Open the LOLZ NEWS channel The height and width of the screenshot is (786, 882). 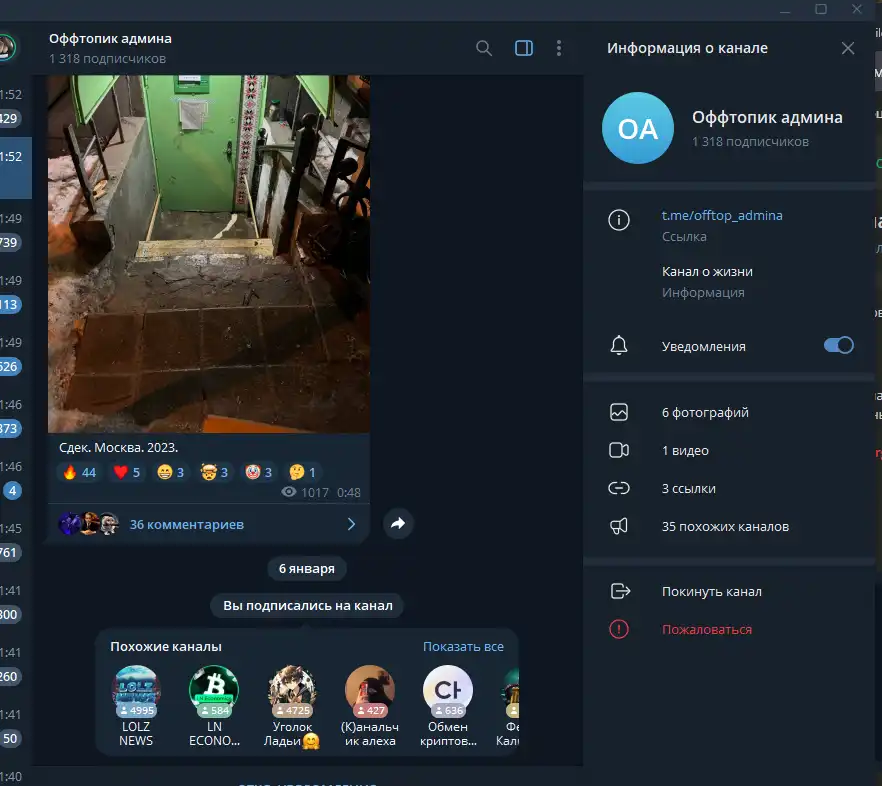[x=136, y=706]
